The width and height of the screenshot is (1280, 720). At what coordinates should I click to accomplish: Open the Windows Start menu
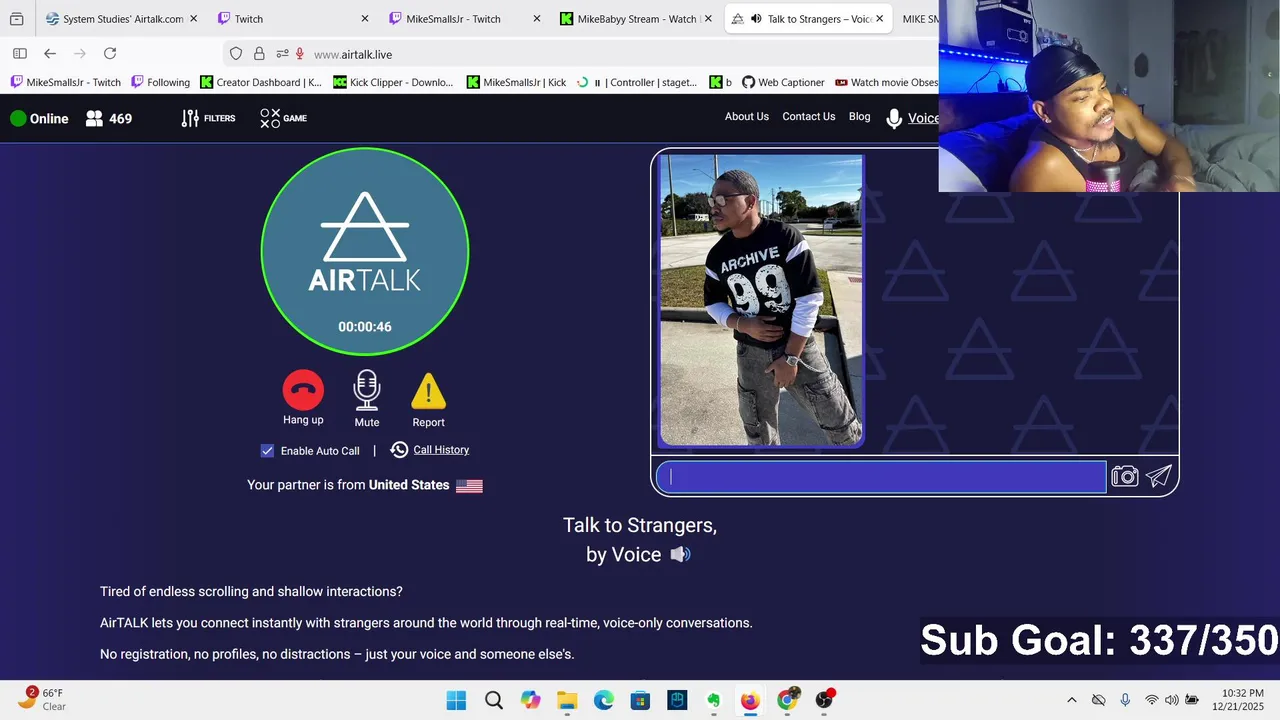click(456, 700)
